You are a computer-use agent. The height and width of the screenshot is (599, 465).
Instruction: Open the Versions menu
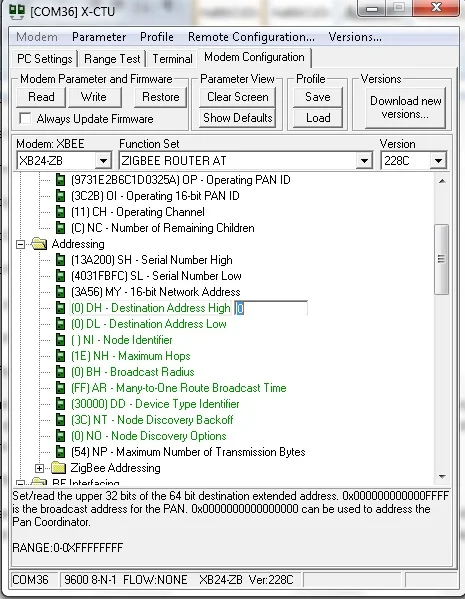tap(355, 37)
